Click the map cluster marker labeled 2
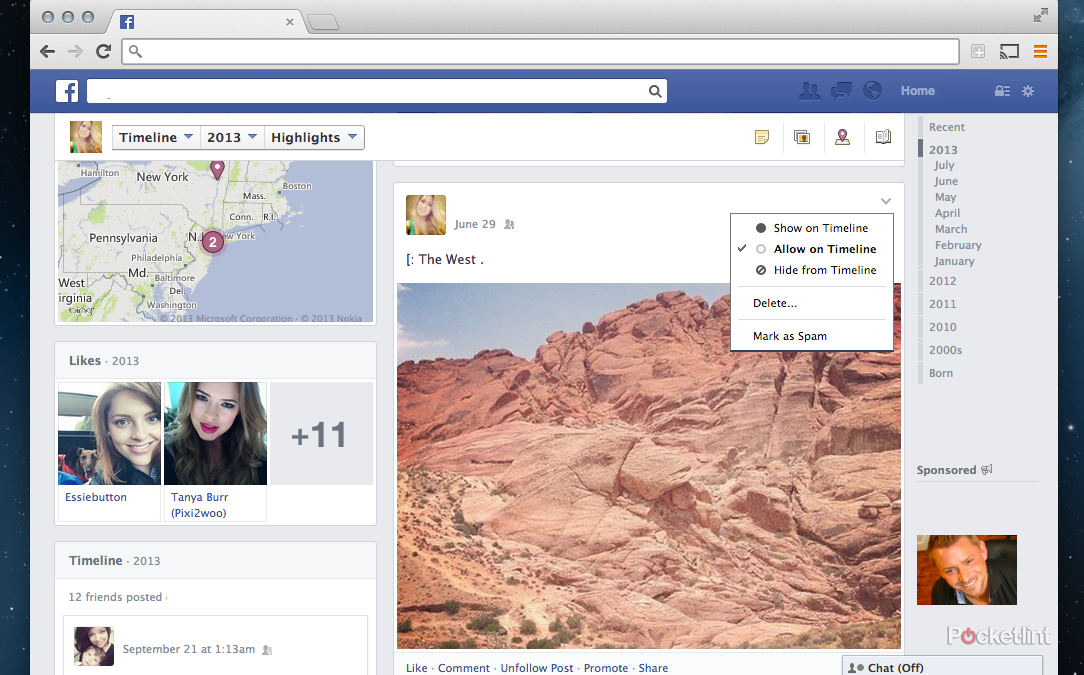Viewport: 1084px width, 675px height. click(213, 242)
